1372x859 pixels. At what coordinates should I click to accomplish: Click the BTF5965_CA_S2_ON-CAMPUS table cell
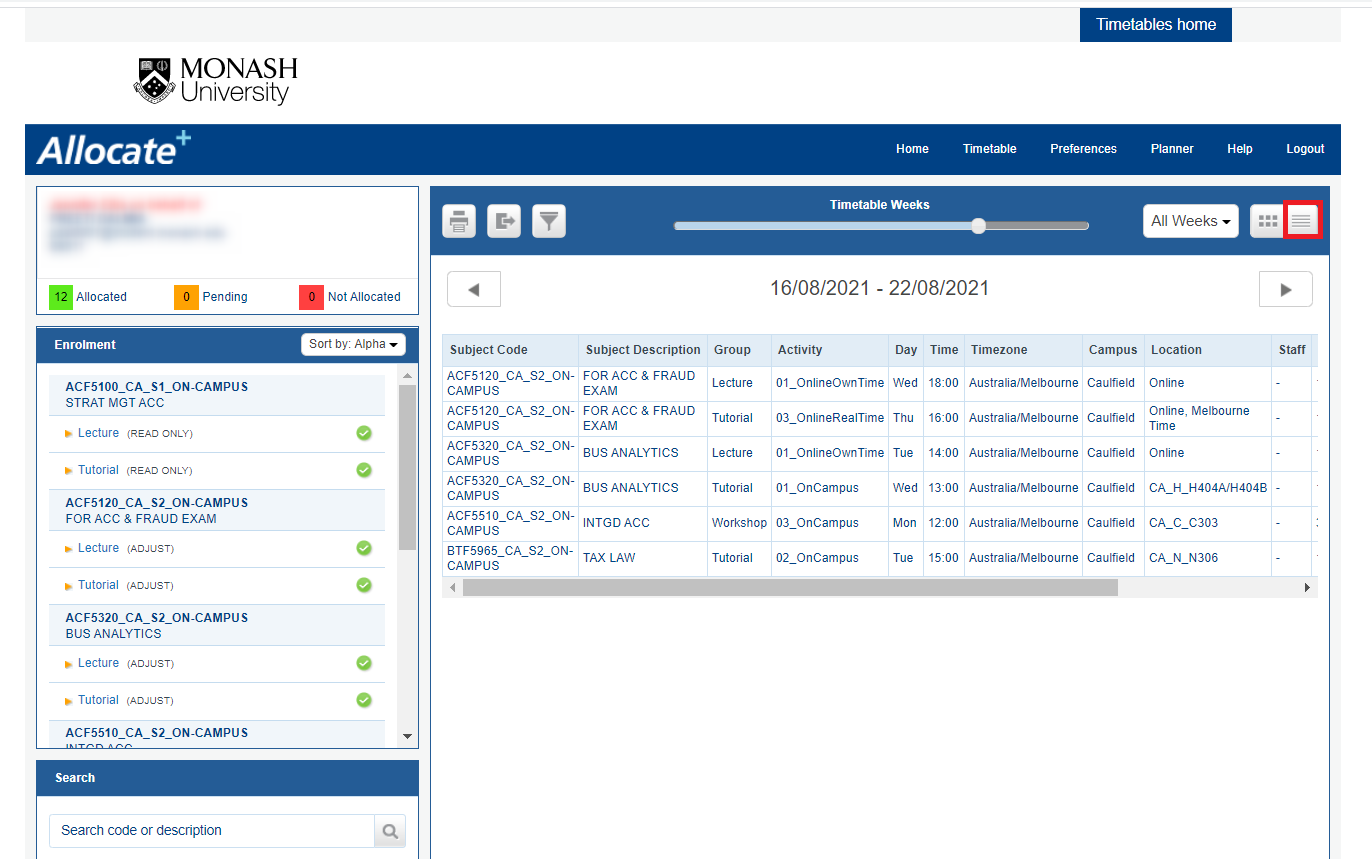click(x=510, y=558)
